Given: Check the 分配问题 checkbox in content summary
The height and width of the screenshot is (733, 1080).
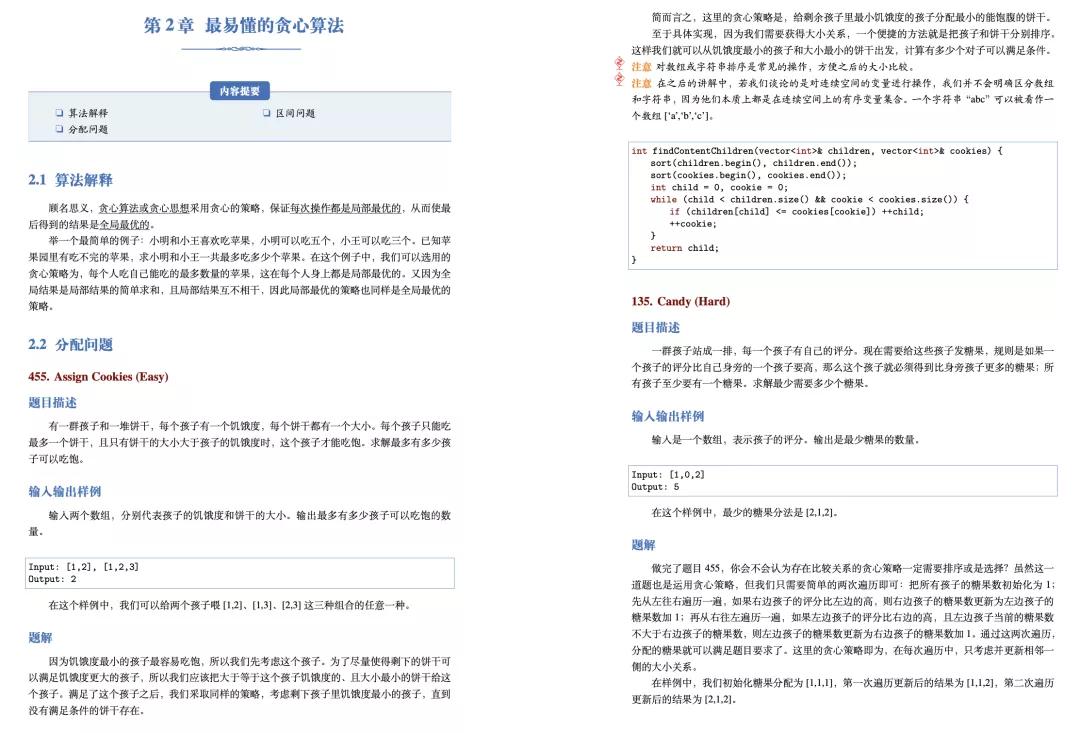Looking at the screenshot, I should coord(58,128).
